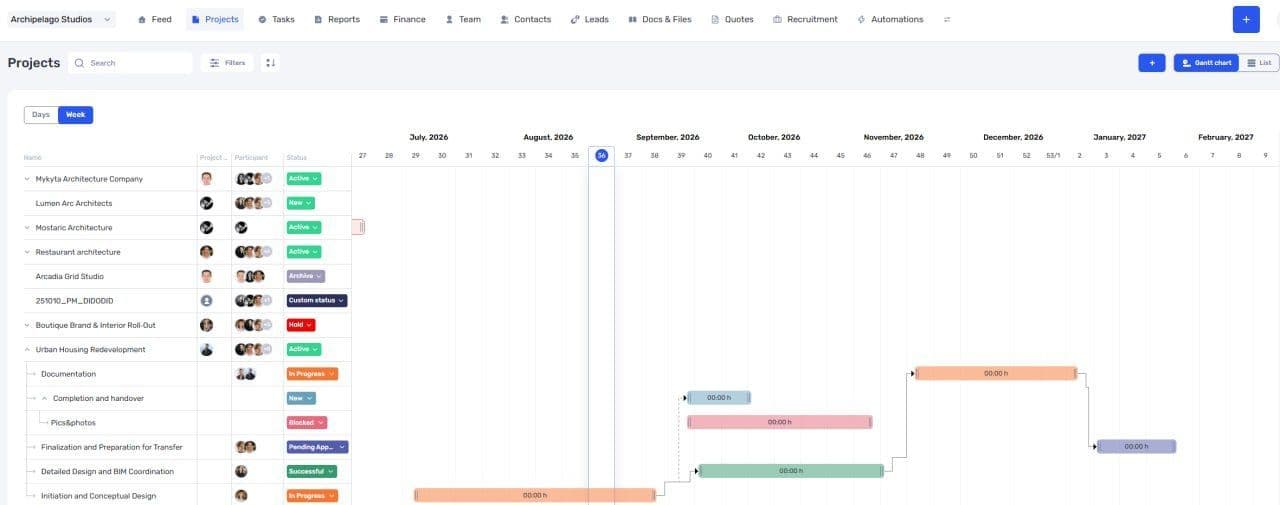Open In Progress status for Documentation

(x=312, y=374)
